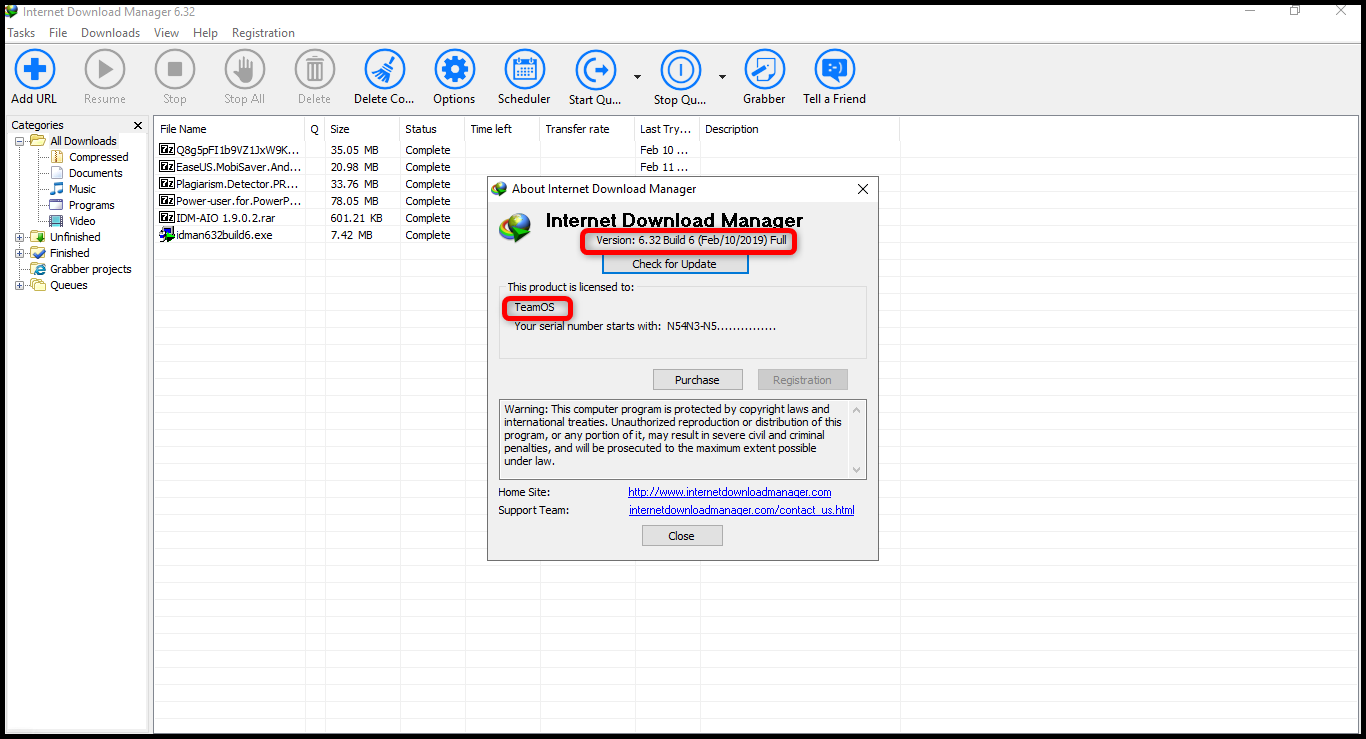Sort by Status column header

pyautogui.click(x=432, y=129)
